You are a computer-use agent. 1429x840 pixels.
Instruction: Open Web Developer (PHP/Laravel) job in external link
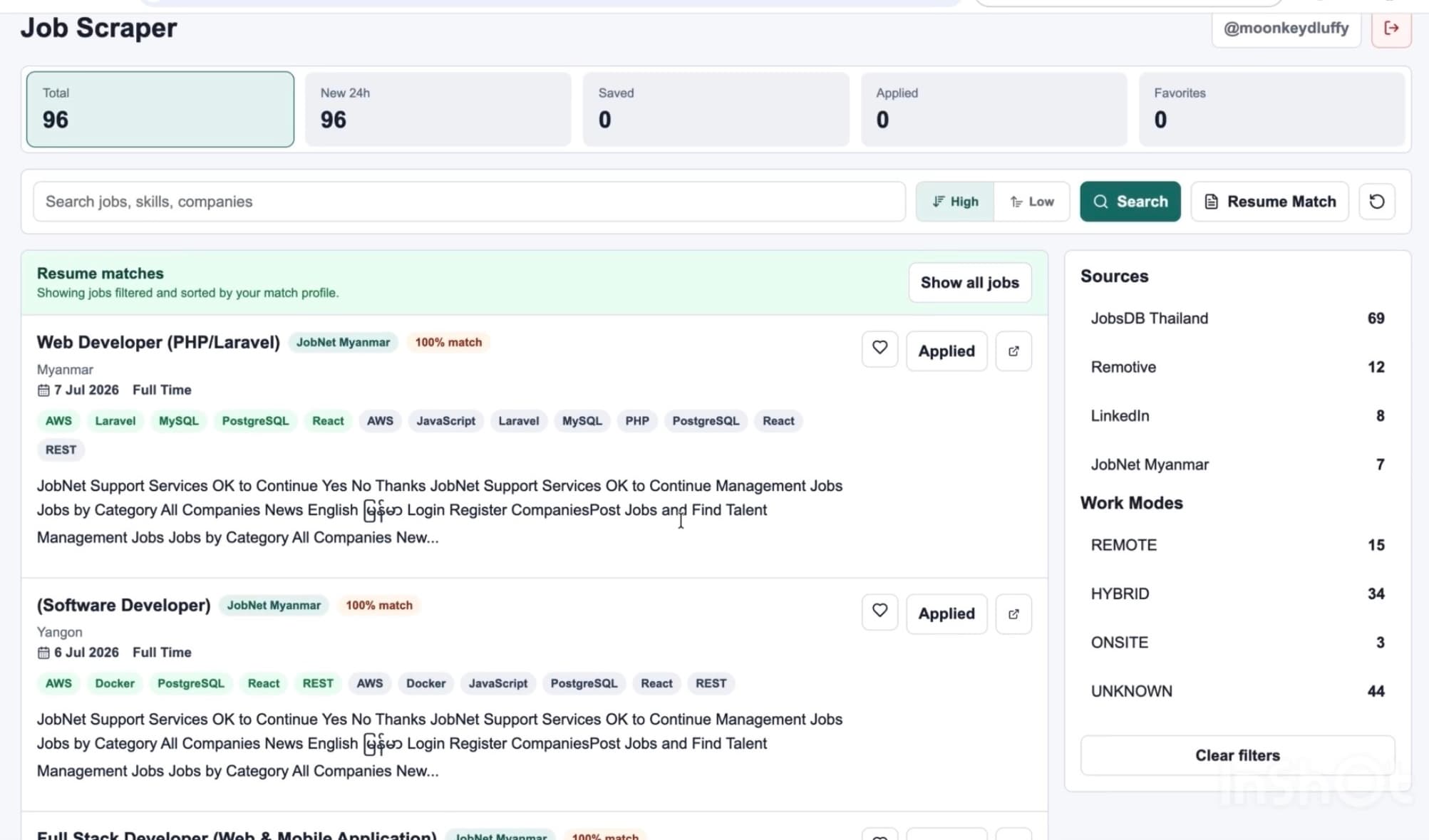(x=1013, y=351)
